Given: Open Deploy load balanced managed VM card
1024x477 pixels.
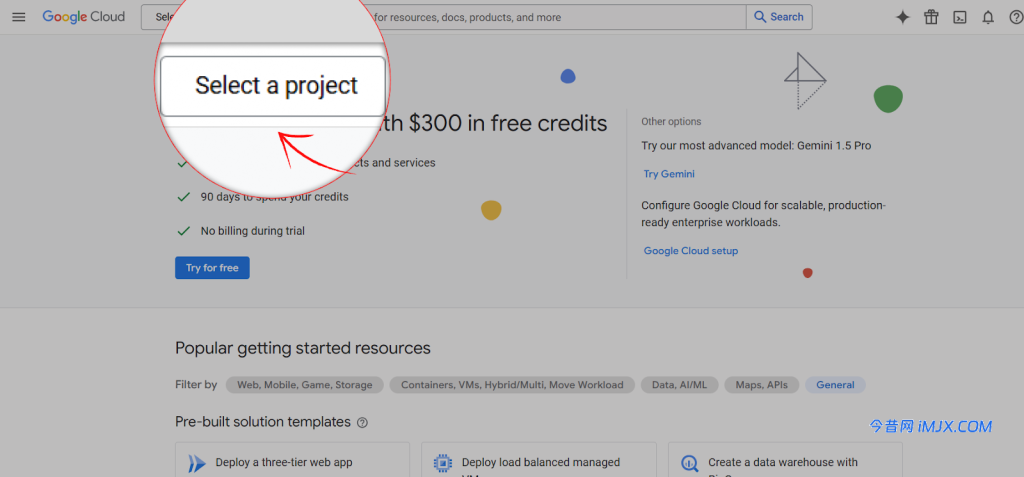Looking at the screenshot, I should tap(539, 459).
